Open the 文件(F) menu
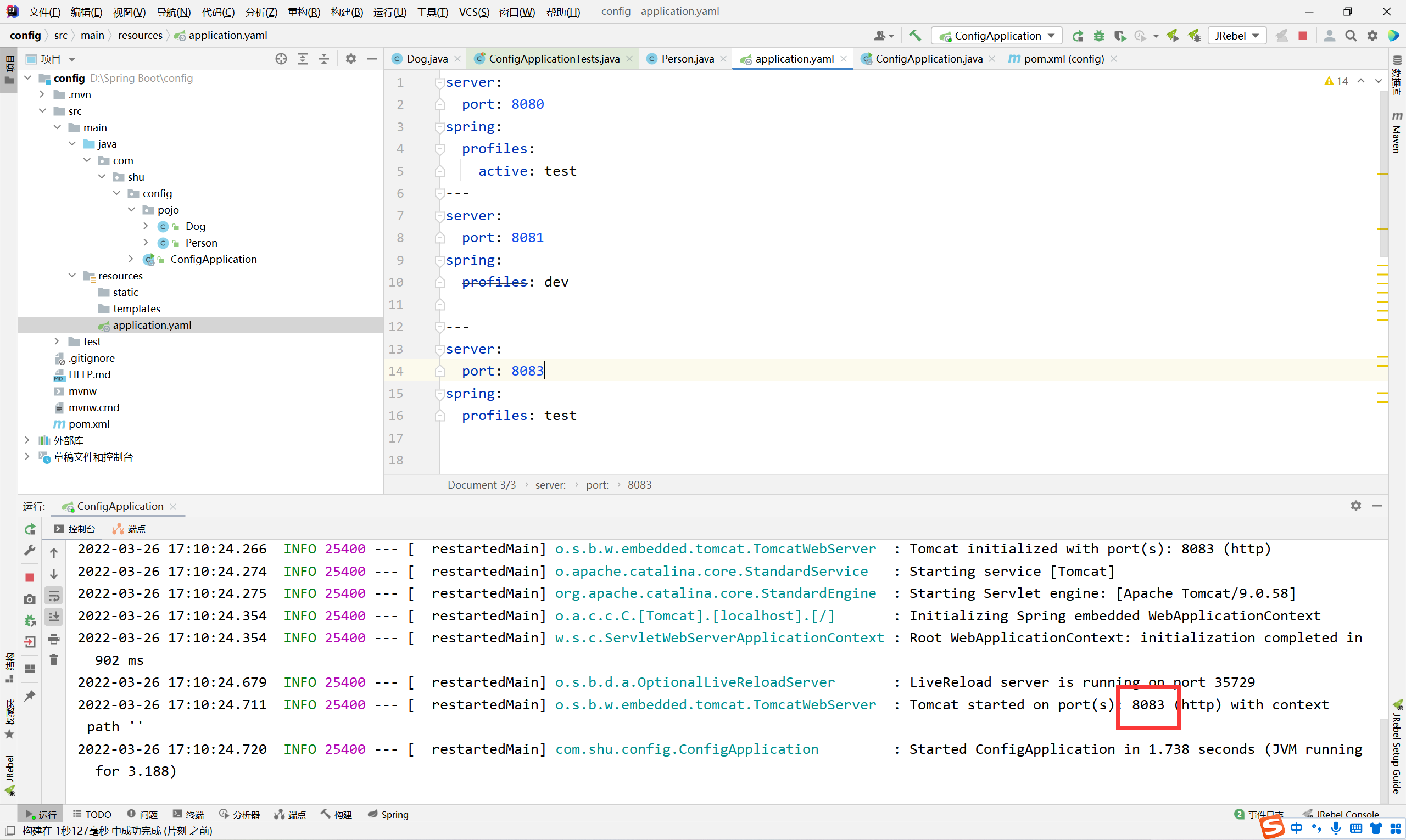The image size is (1406, 840). 44,12
